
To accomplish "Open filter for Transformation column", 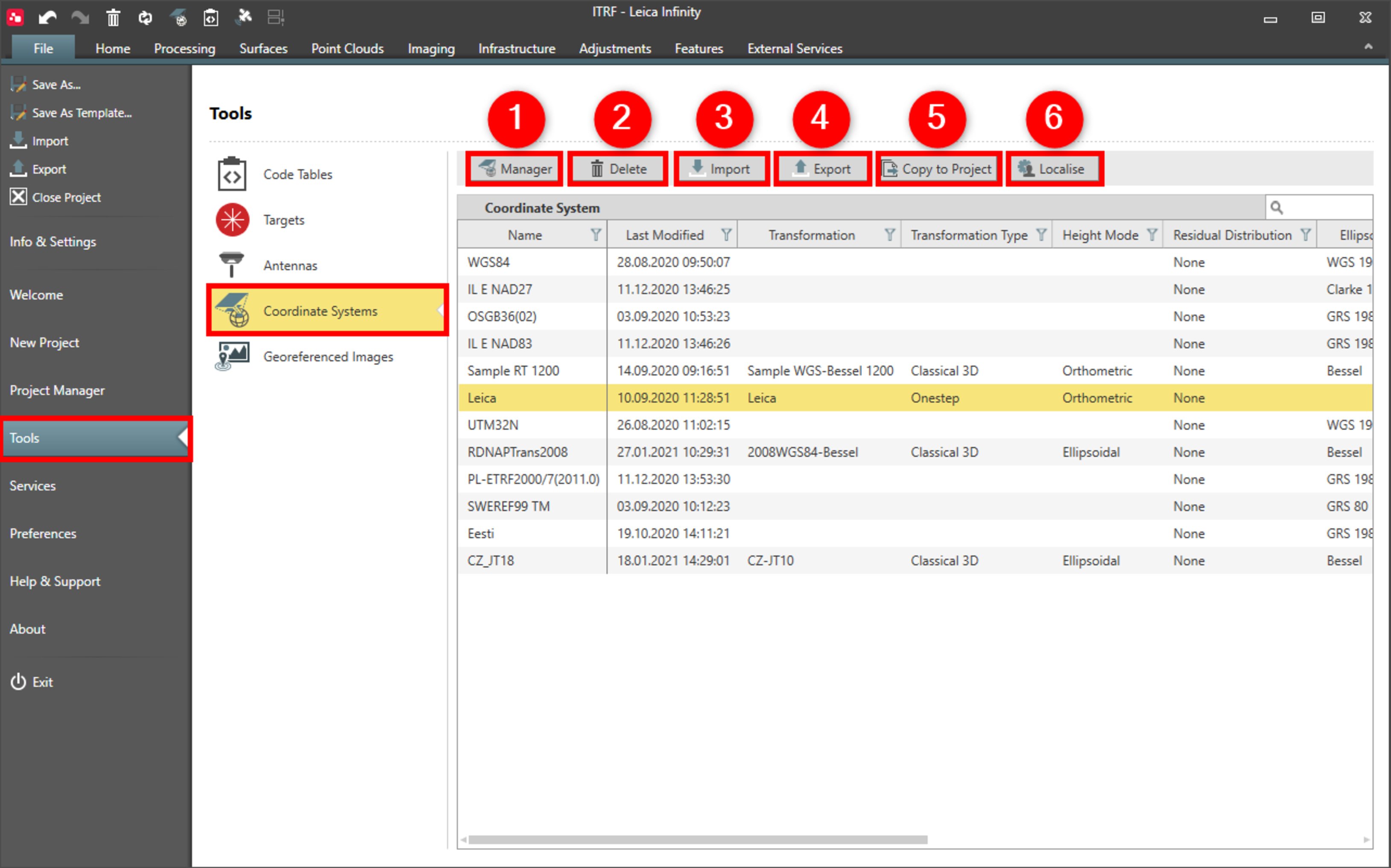I will (x=889, y=235).
